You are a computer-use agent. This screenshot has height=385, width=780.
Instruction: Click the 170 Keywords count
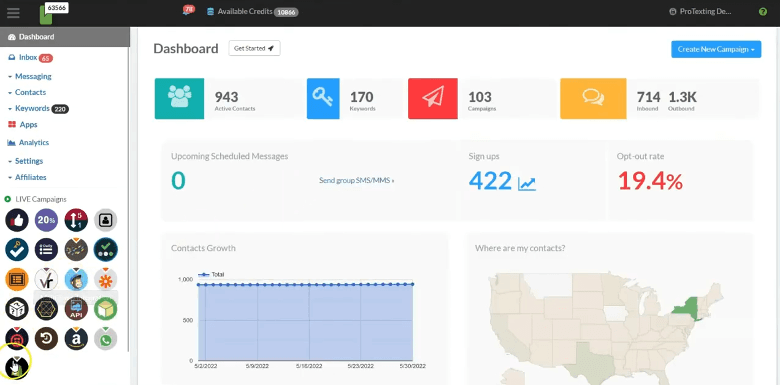tap(362, 96)
